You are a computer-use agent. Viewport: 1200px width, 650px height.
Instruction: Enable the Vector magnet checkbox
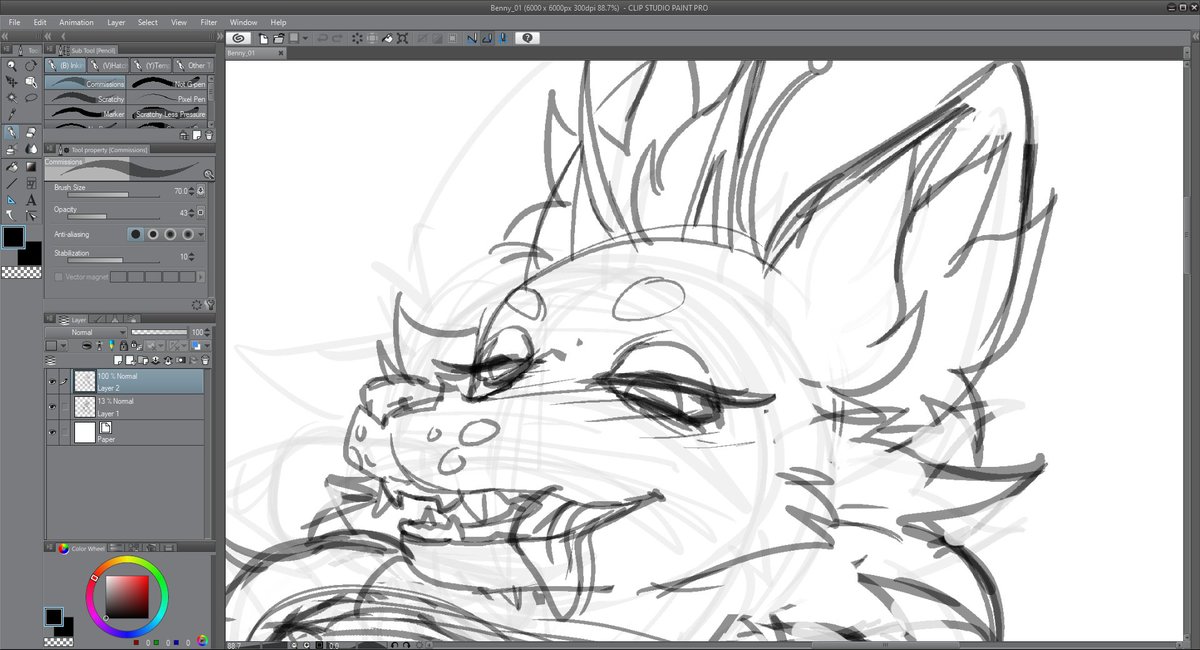click(x=59, y=277)
